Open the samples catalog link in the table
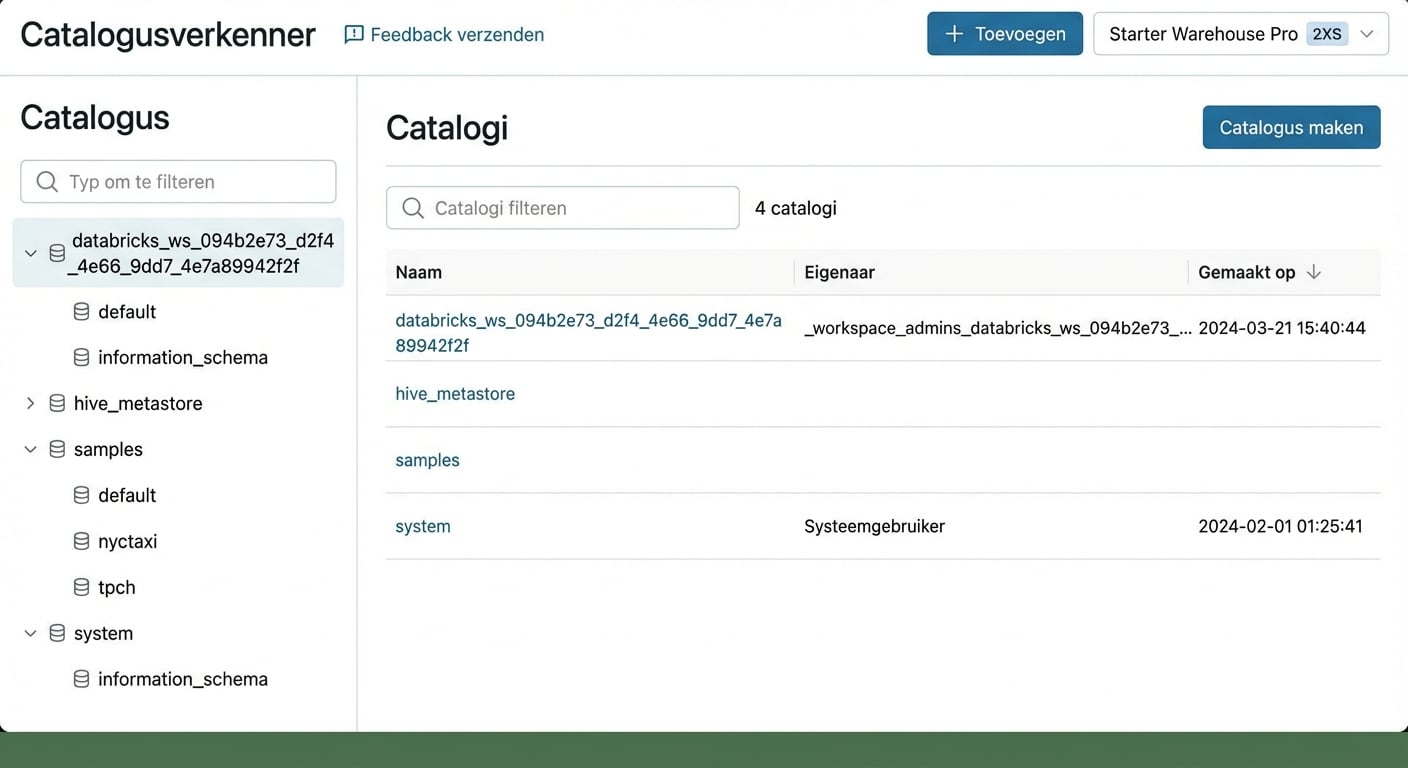This screenshot has width=1408, height=768. (x=427, y=460)
